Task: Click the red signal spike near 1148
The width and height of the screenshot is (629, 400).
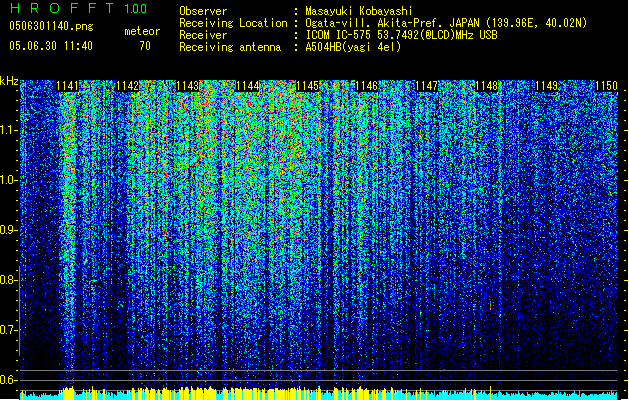Action: (x=490, y=306)
